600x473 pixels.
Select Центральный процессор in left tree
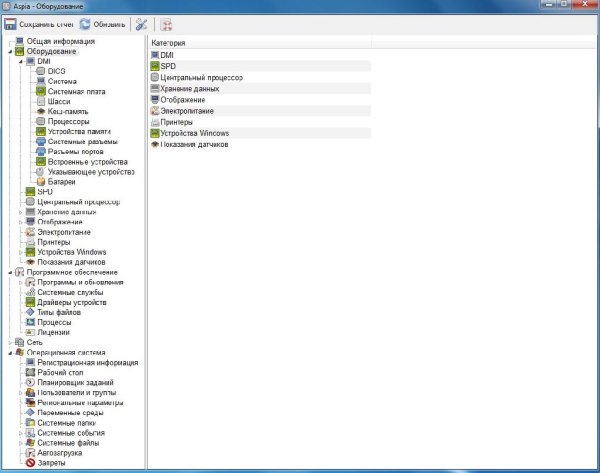[78, 202]
